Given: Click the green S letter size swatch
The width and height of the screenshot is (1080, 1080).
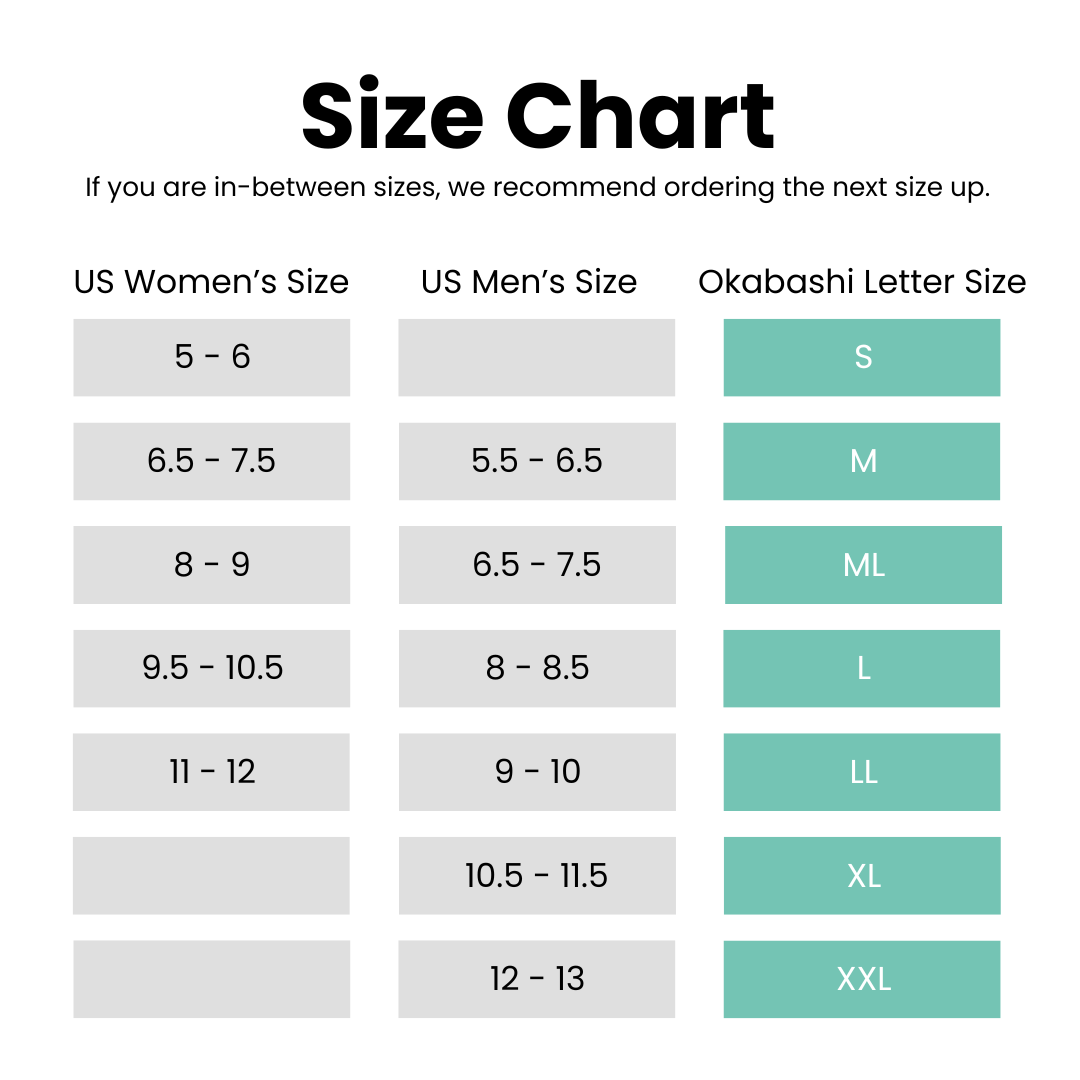Looking at the screenshot, I should coord(862,357).
